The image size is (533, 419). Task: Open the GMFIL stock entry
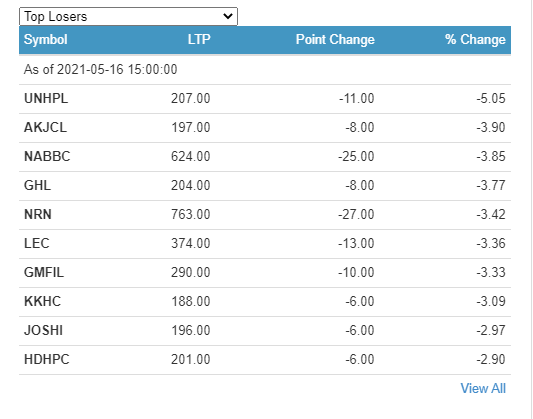(x=44, y=273)
